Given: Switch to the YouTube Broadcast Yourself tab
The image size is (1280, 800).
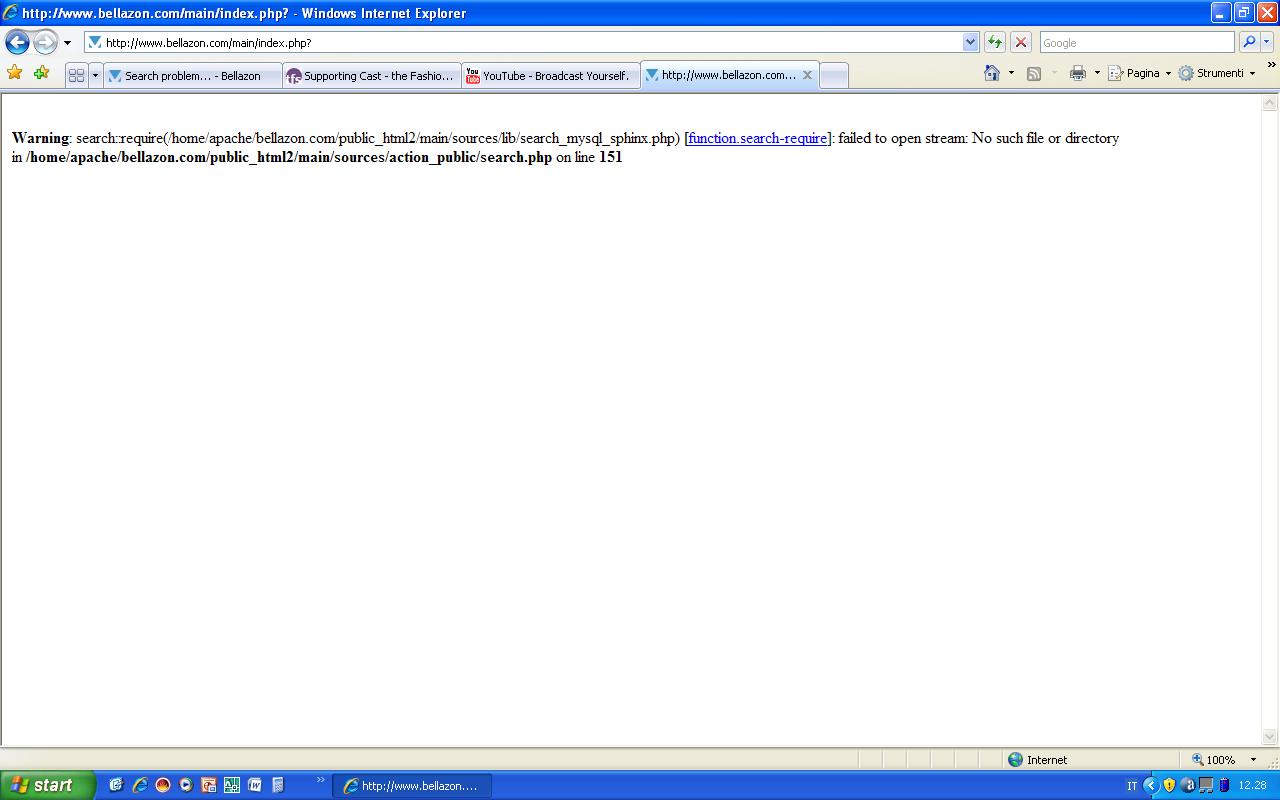Looking at the screenshot, I should (551, 76).
